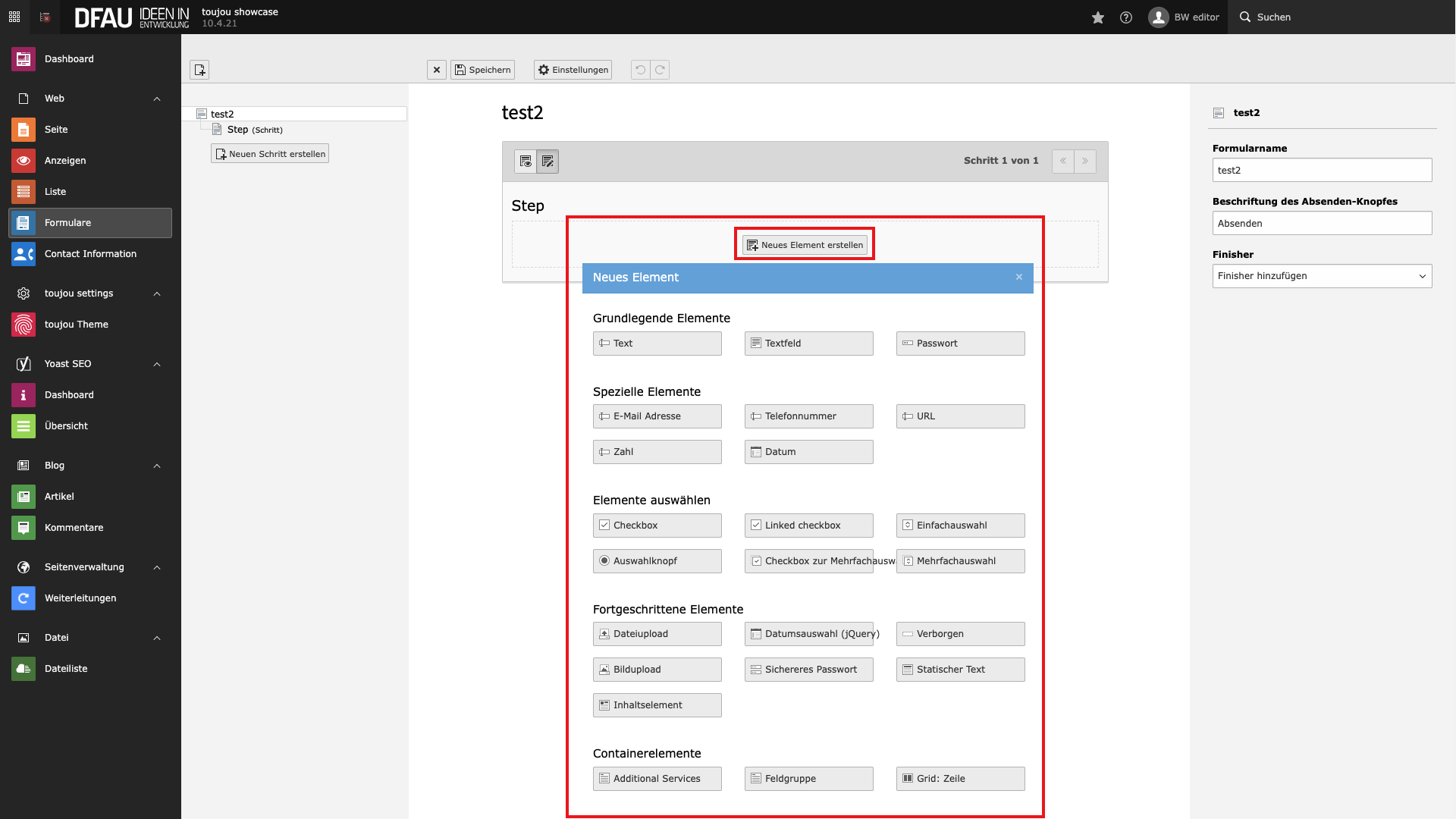Image resolution: width=1456 pixels, height=819 pixels.
Task: Click the X close form editor button
Action: tap(437, 70)
